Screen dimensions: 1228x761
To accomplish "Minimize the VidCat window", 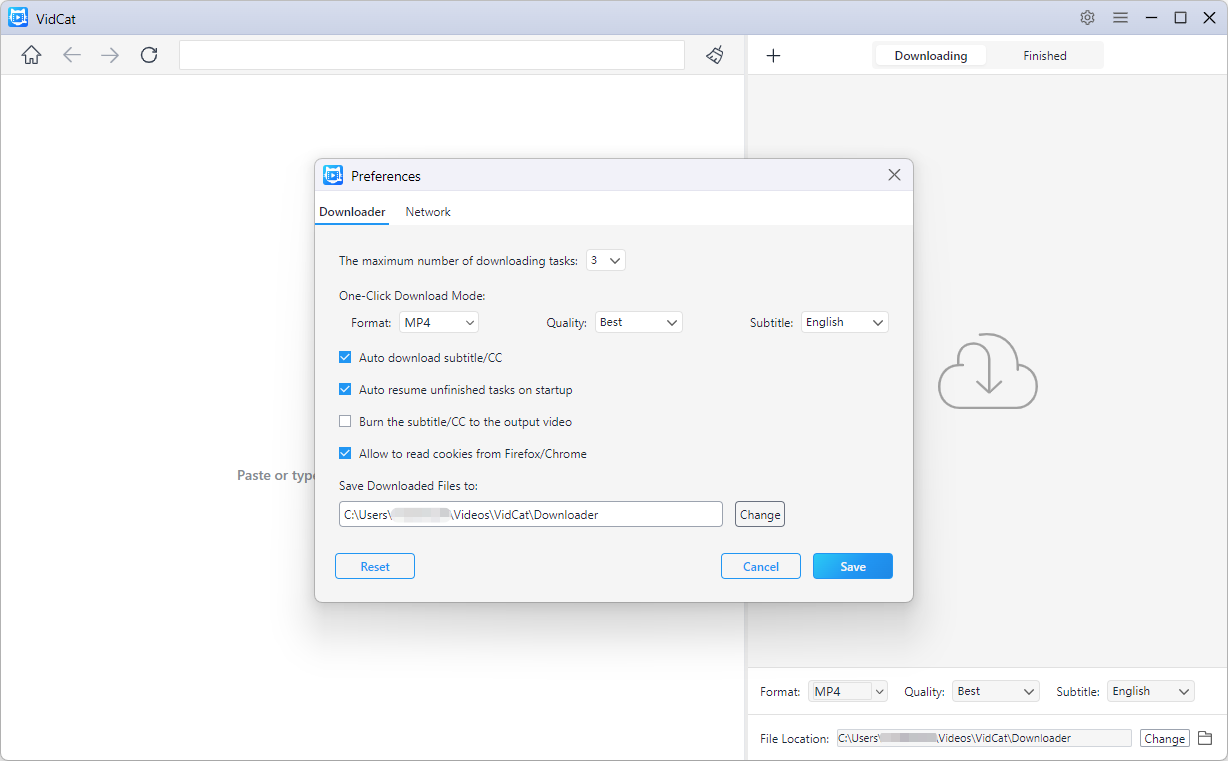I will click(x=1152, y=17).
